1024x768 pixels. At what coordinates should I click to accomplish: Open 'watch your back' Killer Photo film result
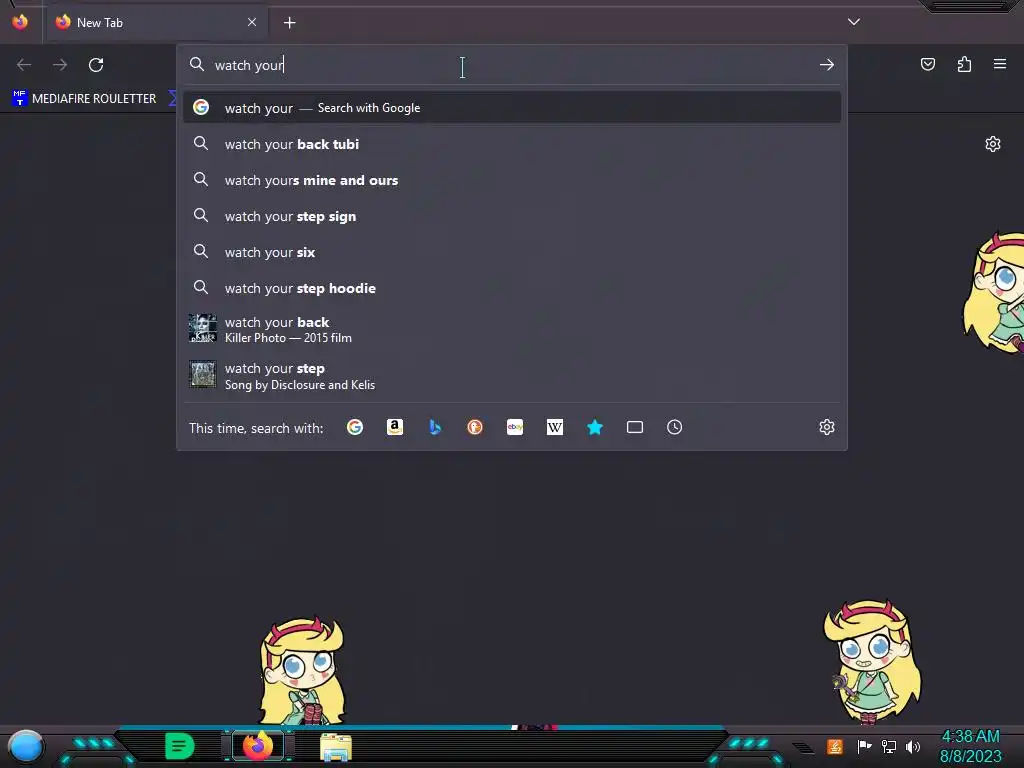[512, 329]
